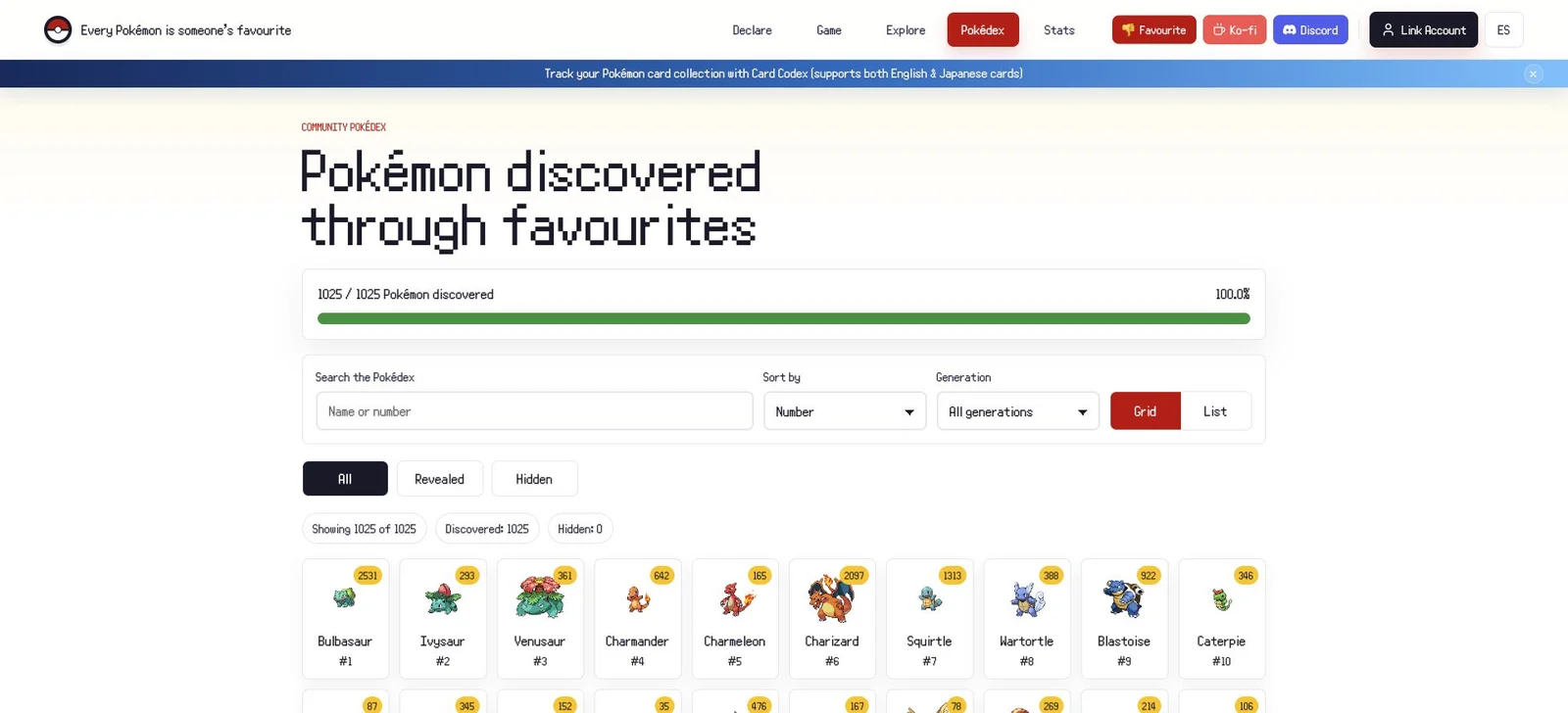Click the Favourite button
Screen dimensions: 1568x713
pos(1154,30)
